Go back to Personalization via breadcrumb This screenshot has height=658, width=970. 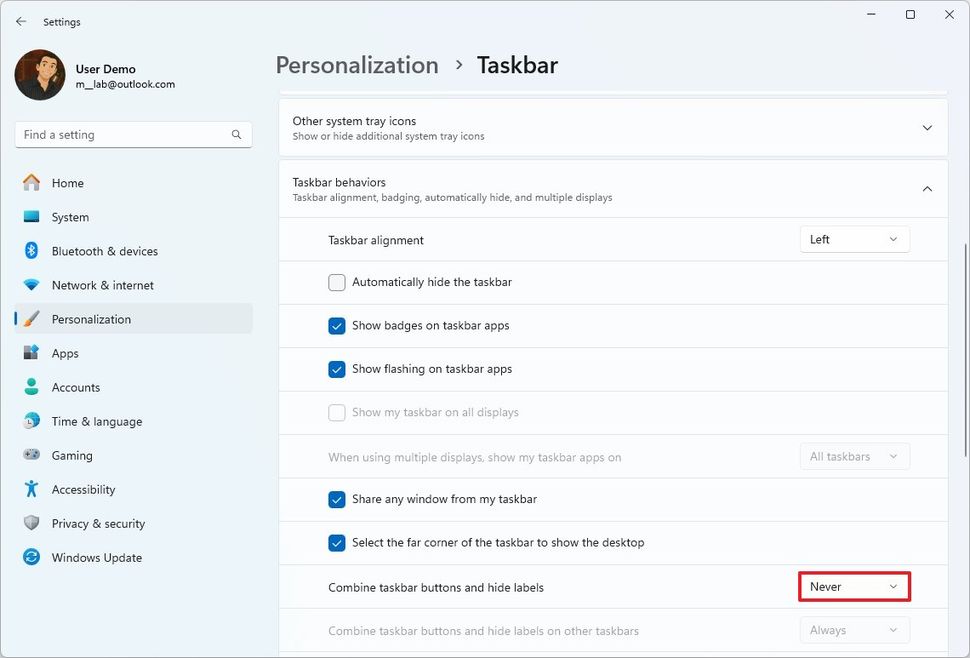pos(356,64)
